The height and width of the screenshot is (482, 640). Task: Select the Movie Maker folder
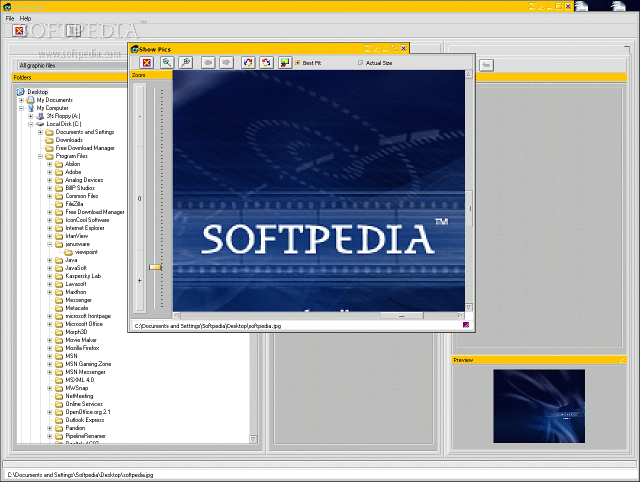point(81,340)
